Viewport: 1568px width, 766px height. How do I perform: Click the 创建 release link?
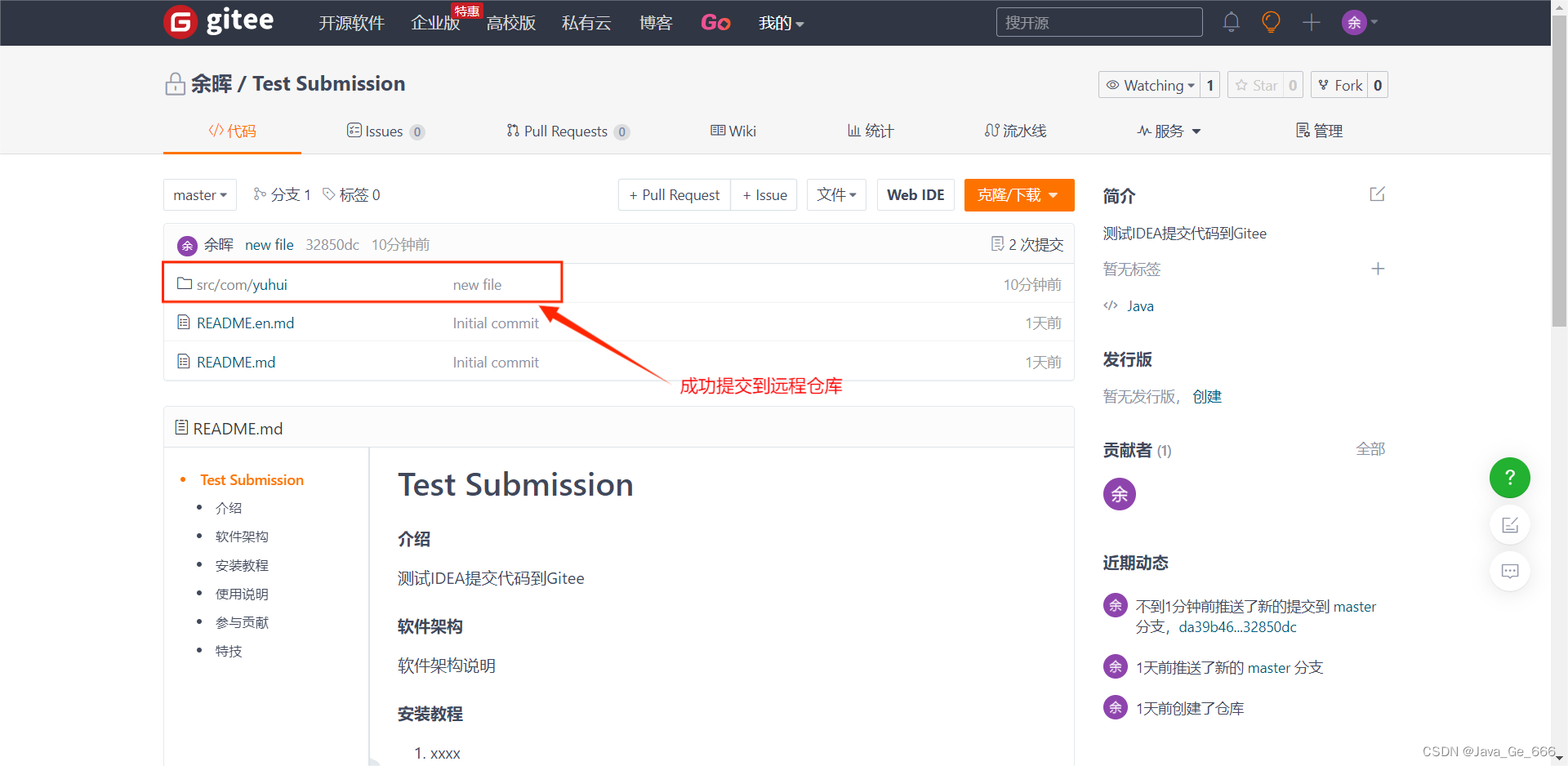[1207, 396]
